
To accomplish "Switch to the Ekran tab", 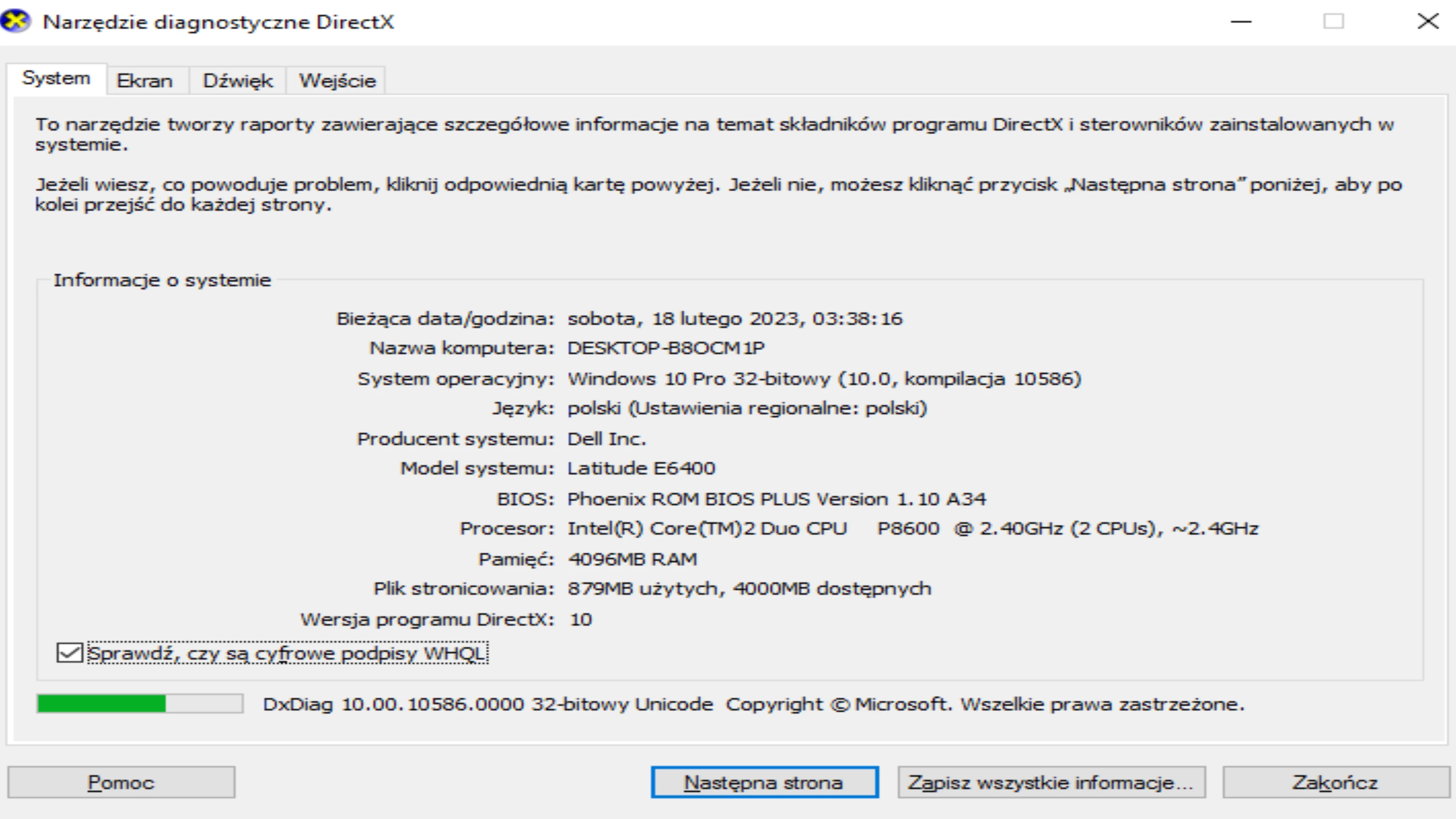I will click(x=145, y=81).
